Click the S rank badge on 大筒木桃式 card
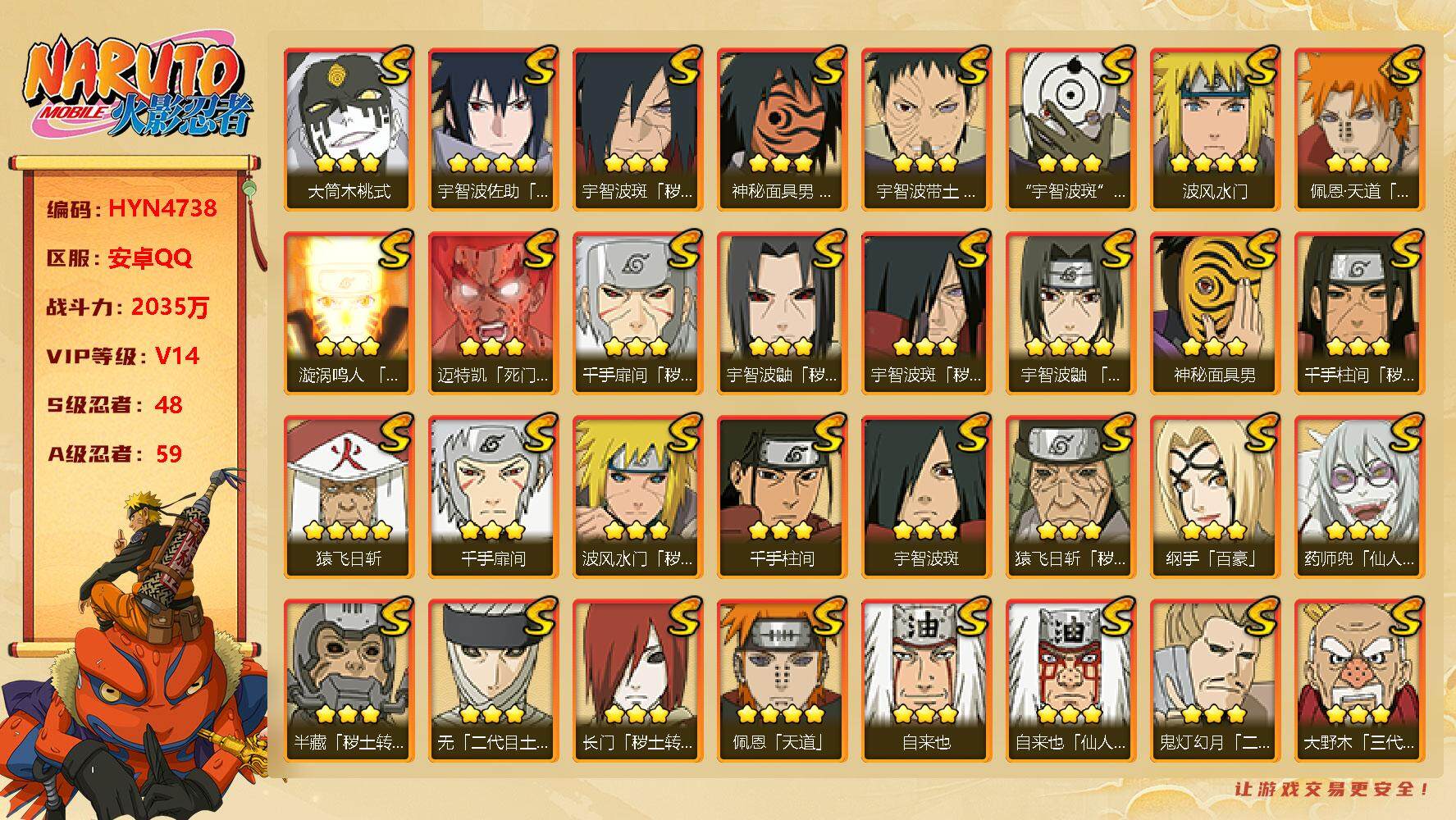The image size is (1456, 820). 395,66
